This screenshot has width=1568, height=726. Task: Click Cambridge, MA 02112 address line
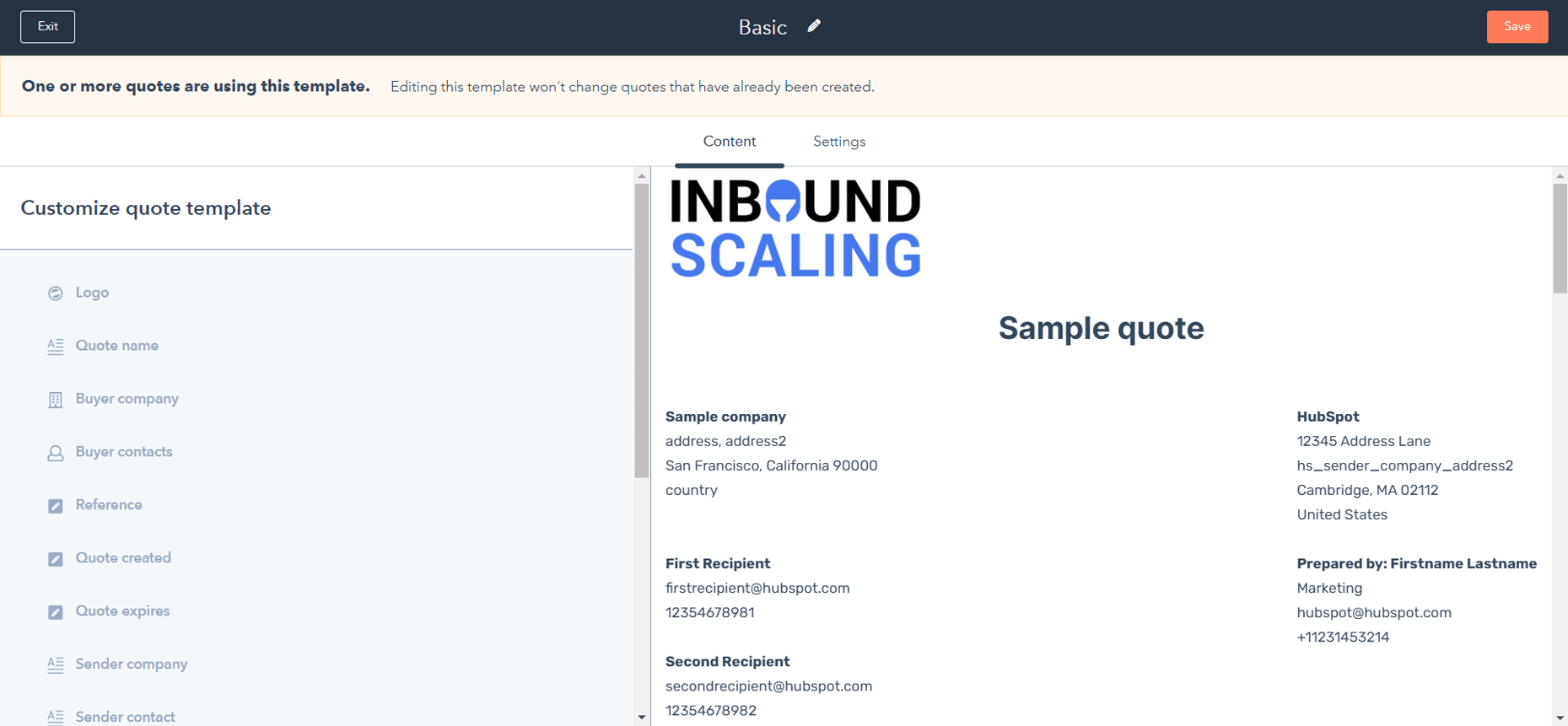[x=1367, y=490]
